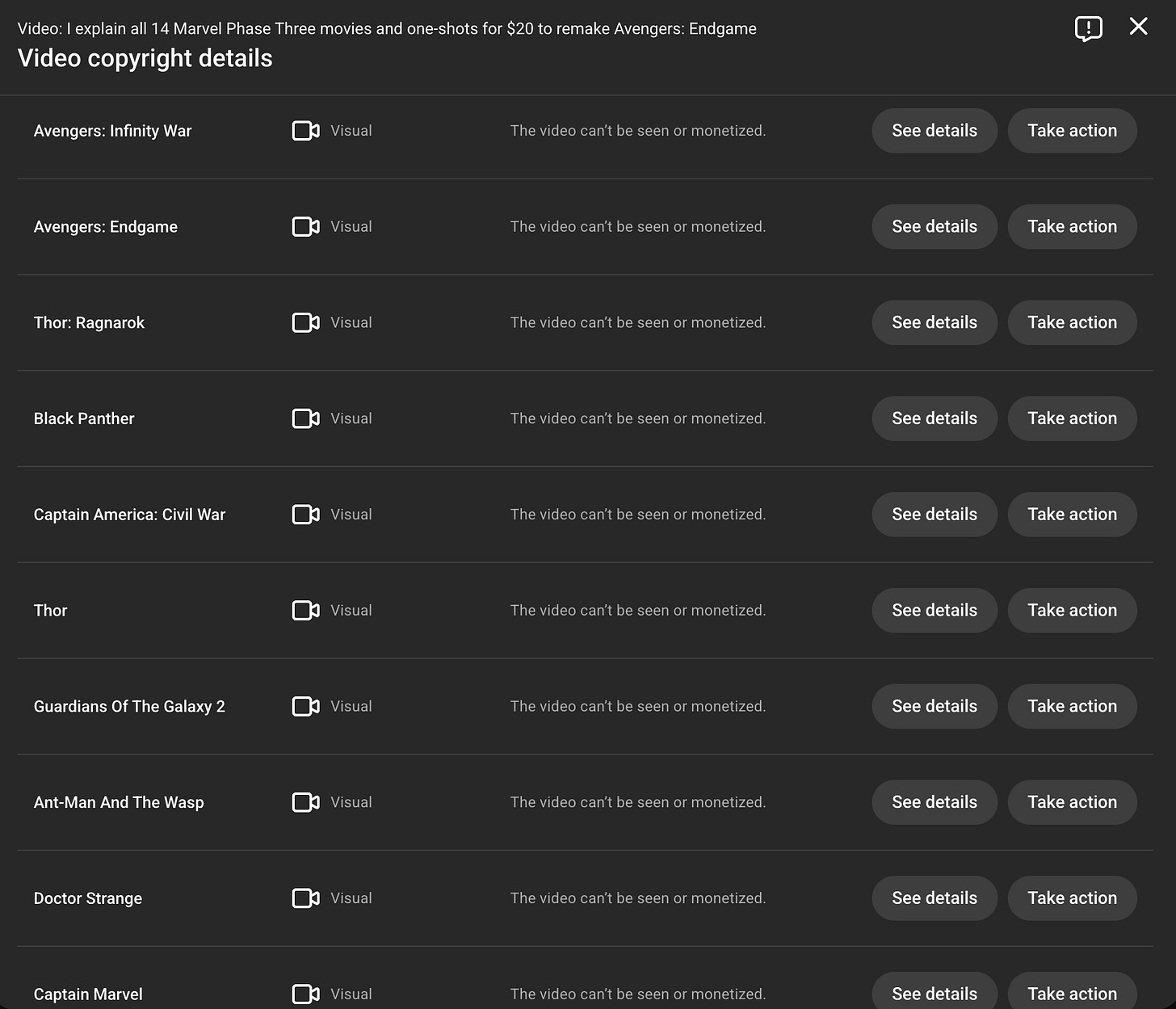Viewport: 1176px width, 1009px height.
Task: Click the camera icon next to Doctor Strange
Action: pyautogui.click(x=305, y=898)
